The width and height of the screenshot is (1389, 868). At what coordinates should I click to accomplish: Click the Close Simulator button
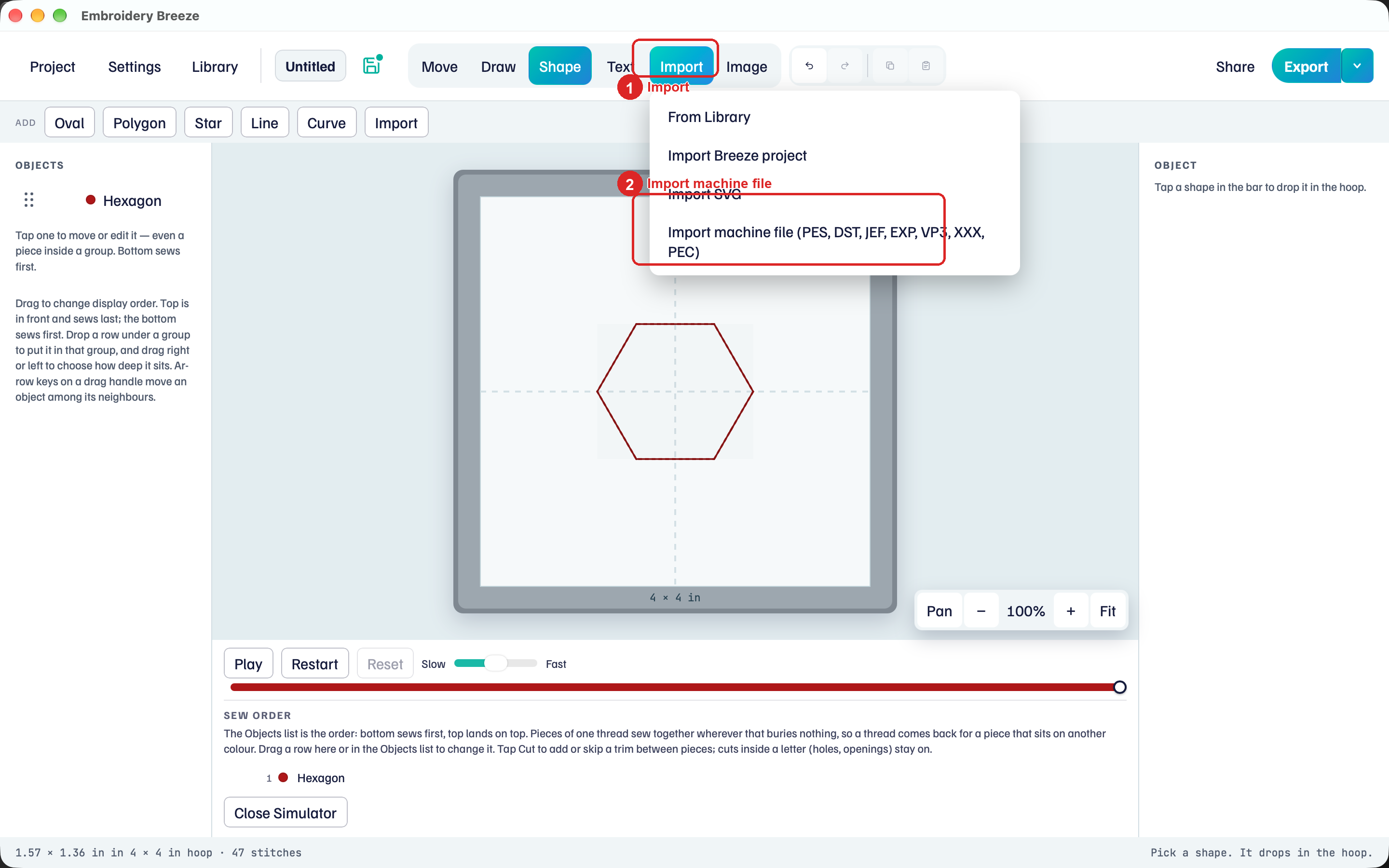point(285,813)
